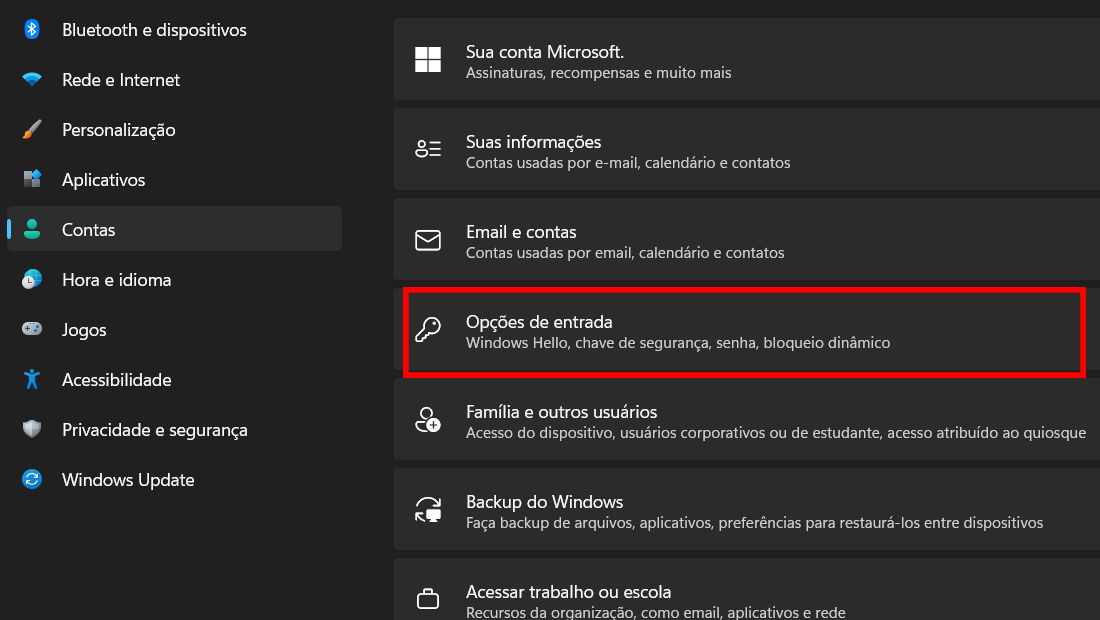Click the Wi-Fi icon for Rede e Internet
This screenshot has height=620, width=1100.
pyautogui.click(x=32, y=79)
